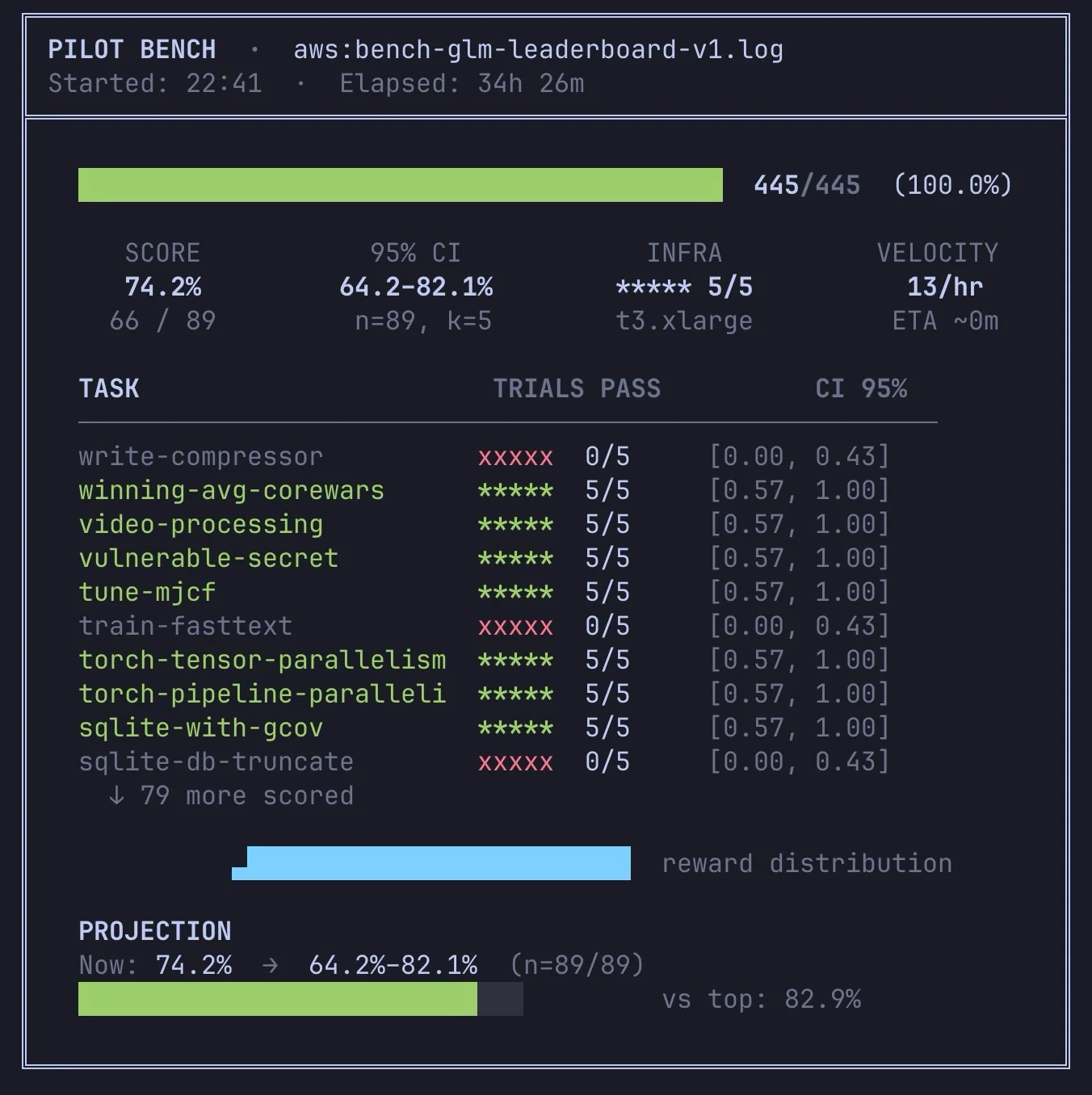Select the sqlite-db-truncate task row
The height and width of the screenshot is (1095, 1092).
485,761
